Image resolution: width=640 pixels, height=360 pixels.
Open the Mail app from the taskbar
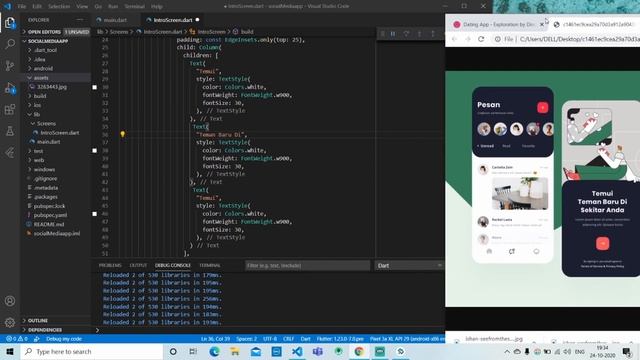click(256, 351)
